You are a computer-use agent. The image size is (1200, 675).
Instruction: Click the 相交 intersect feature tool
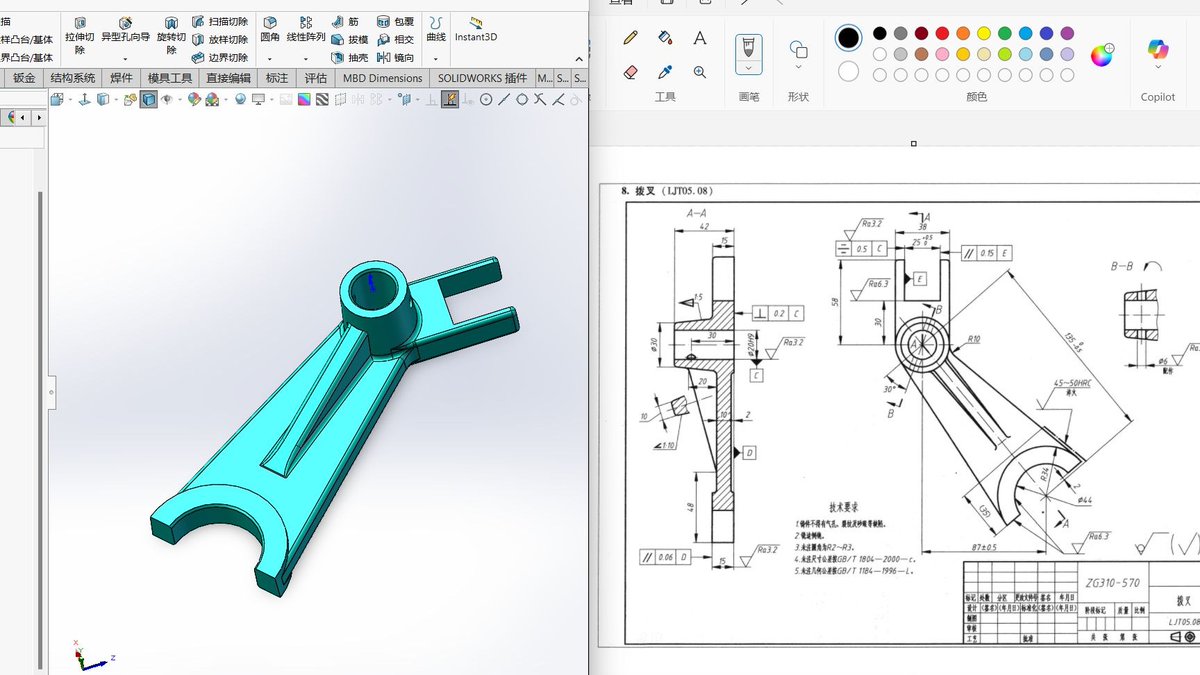tap(395, 39)
